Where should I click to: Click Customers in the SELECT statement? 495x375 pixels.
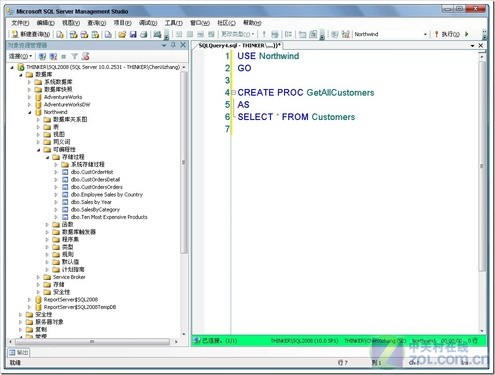click(x=333, y=117)
